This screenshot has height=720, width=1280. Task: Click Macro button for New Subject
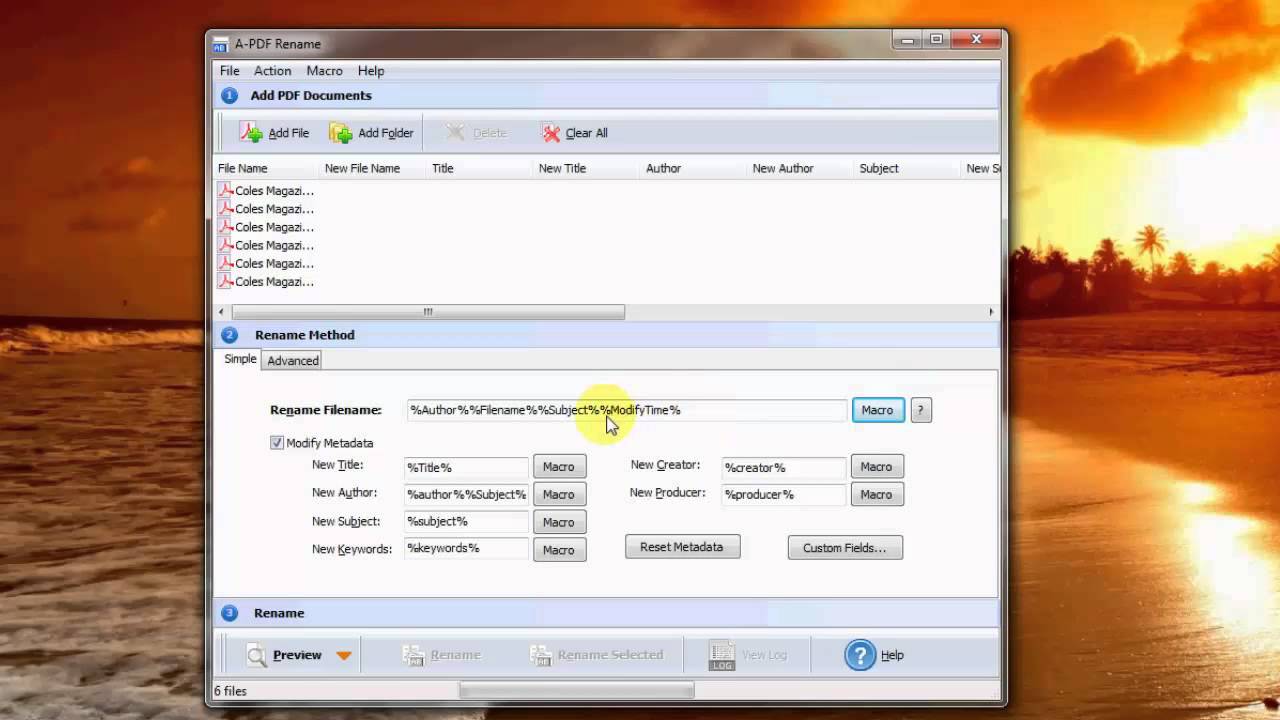point(559,522)
